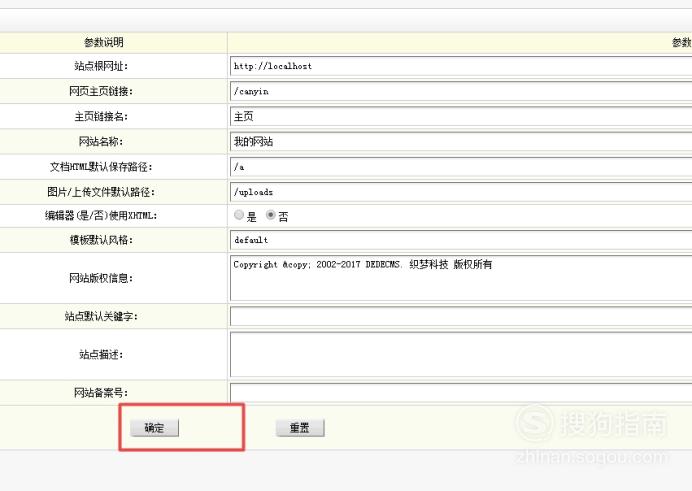
Task: Click the 确定 confirm button
Action: pos(154,427)
